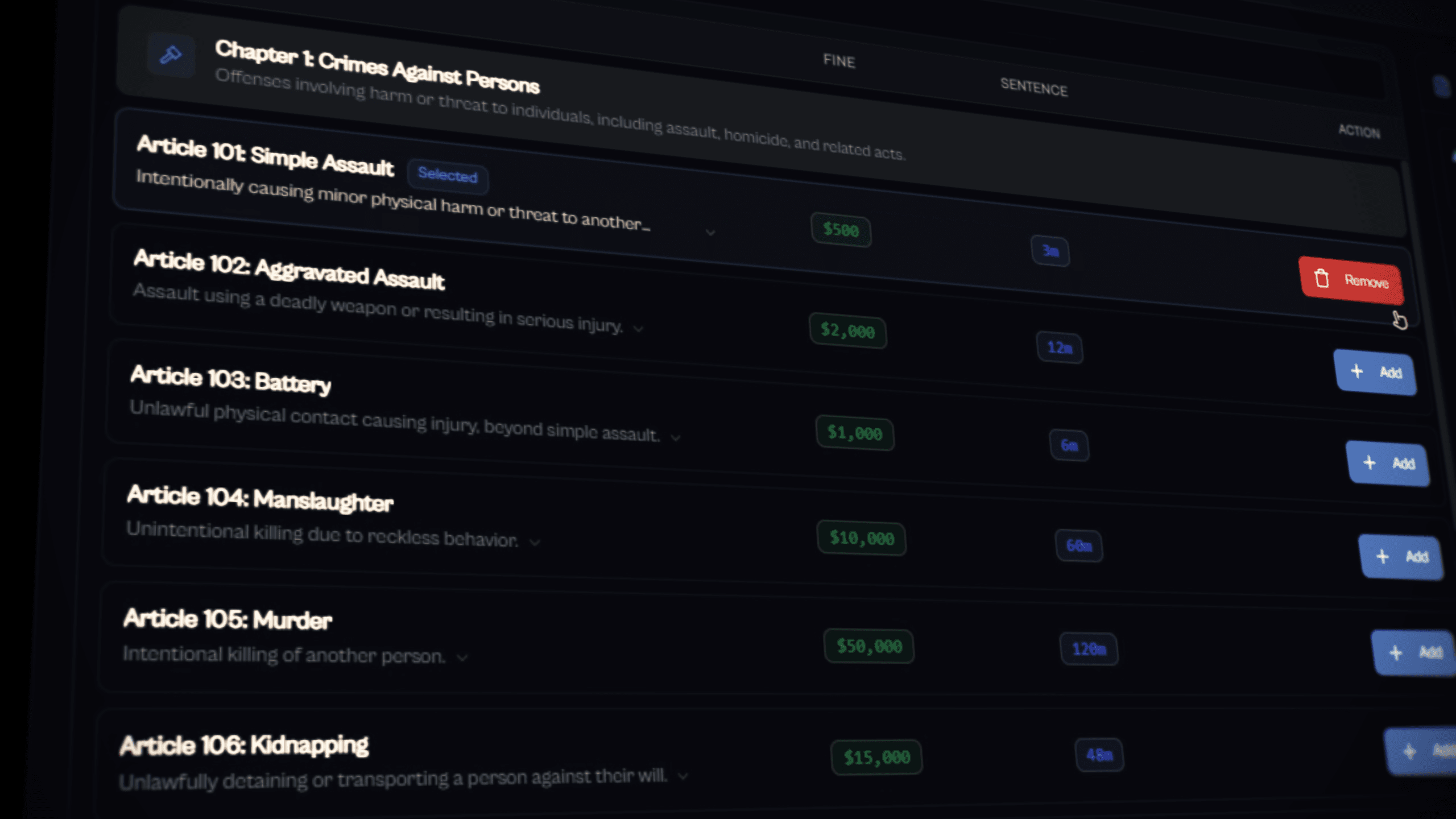
Task: Select the Article 105: Murder title
Action: point(227,619)
